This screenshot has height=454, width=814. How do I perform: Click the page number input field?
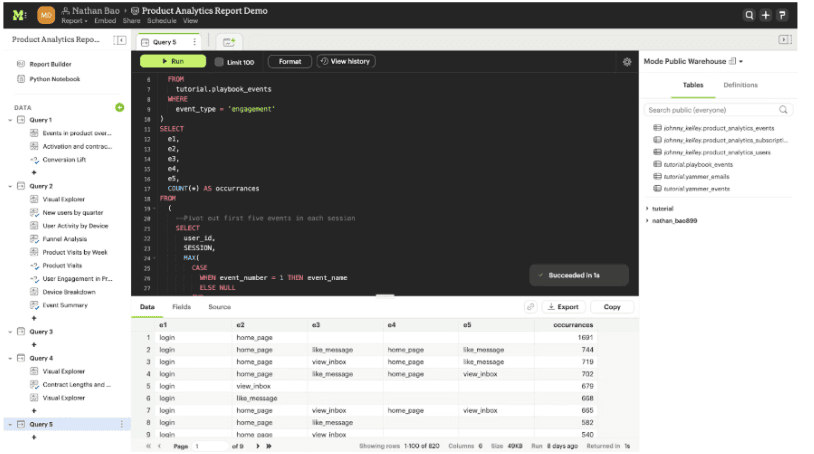(210, 446)
